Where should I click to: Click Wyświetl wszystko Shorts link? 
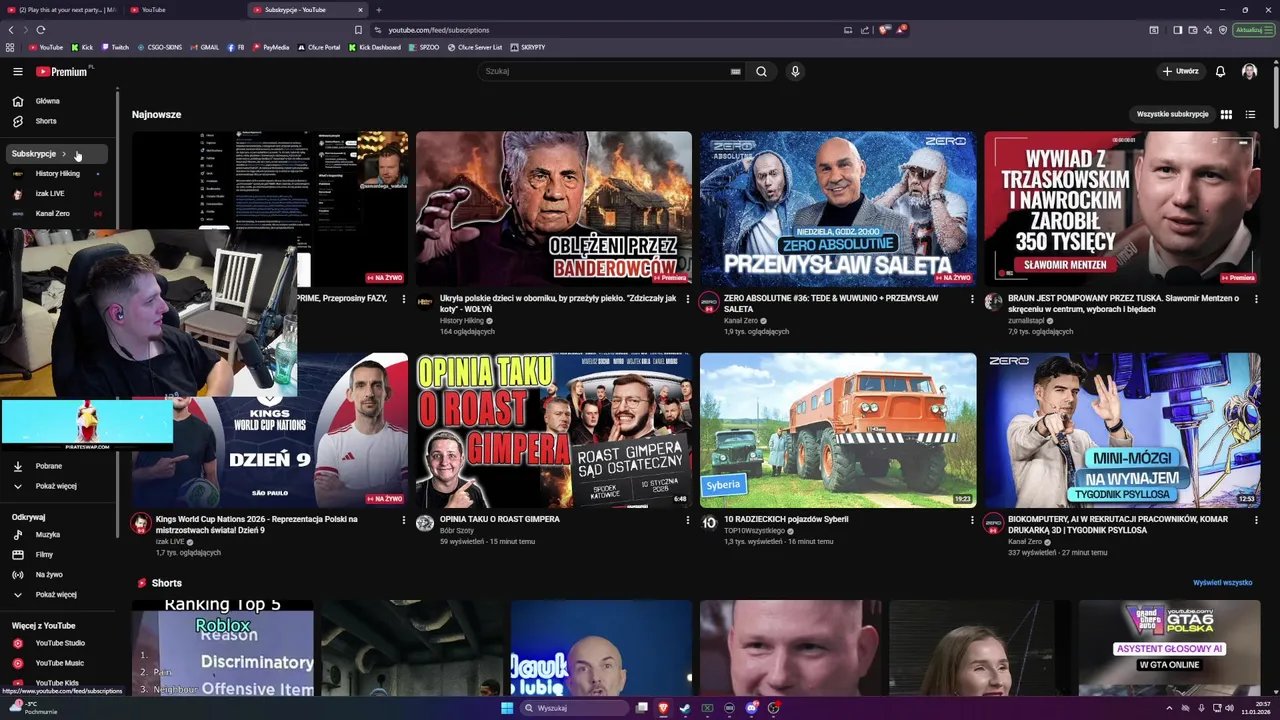click(1222, 583)
